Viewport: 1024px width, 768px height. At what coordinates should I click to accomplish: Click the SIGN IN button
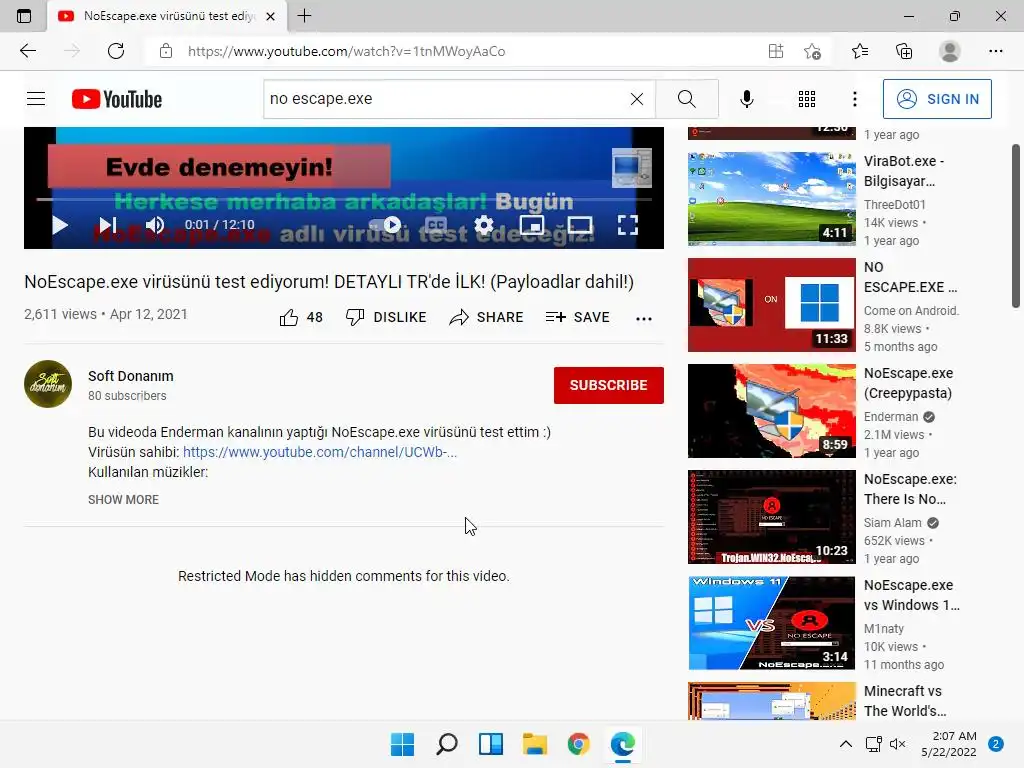coord(937,99)
